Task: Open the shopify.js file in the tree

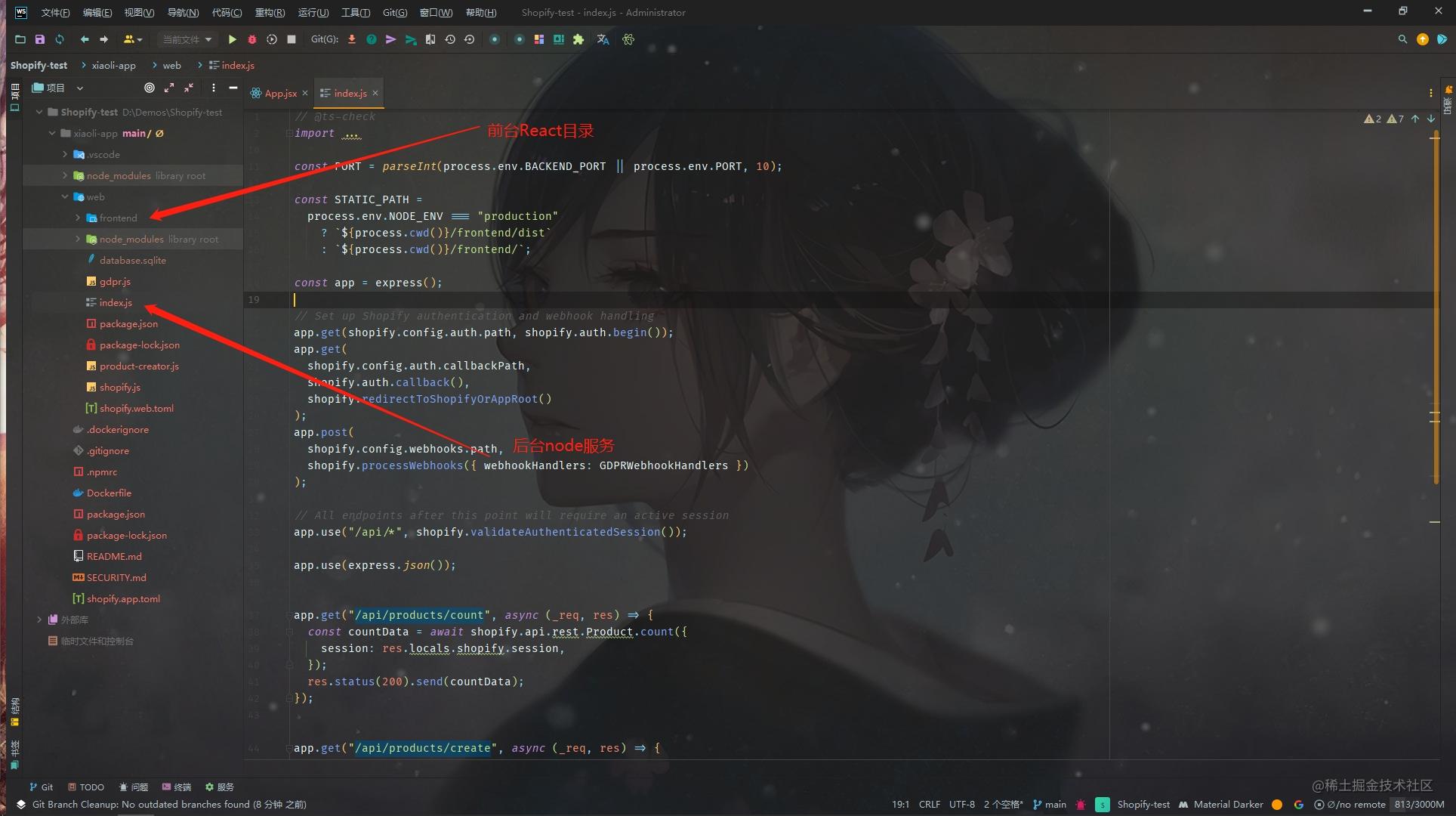Action: click(x=119, y=387)
